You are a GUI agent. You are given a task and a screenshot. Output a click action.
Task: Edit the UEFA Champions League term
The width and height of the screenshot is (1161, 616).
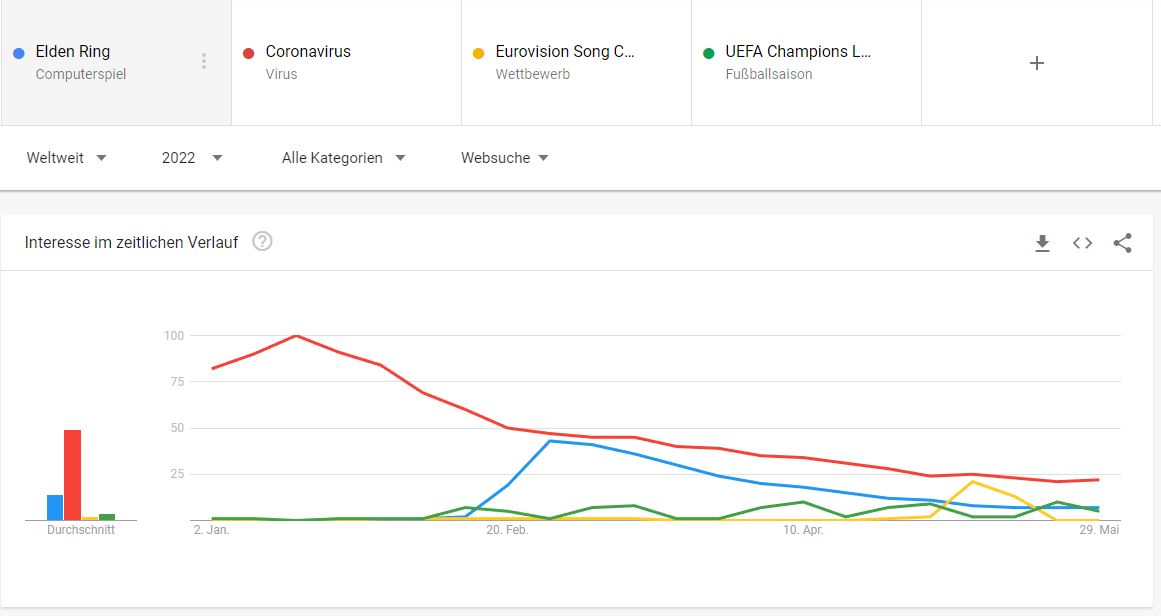point(807,62)
